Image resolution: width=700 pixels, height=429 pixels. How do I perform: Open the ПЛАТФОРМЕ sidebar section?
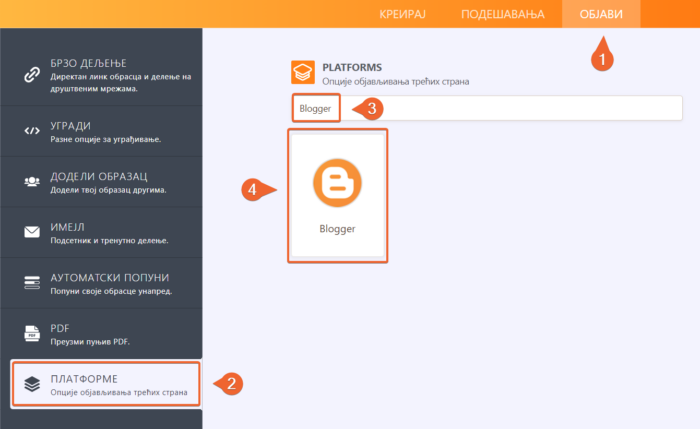106,384
